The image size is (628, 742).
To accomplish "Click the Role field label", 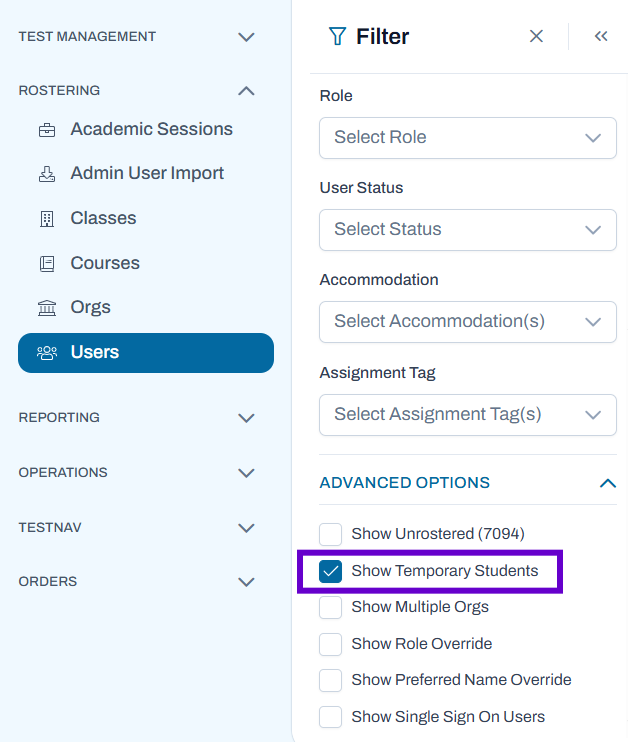I will [336, 96].
